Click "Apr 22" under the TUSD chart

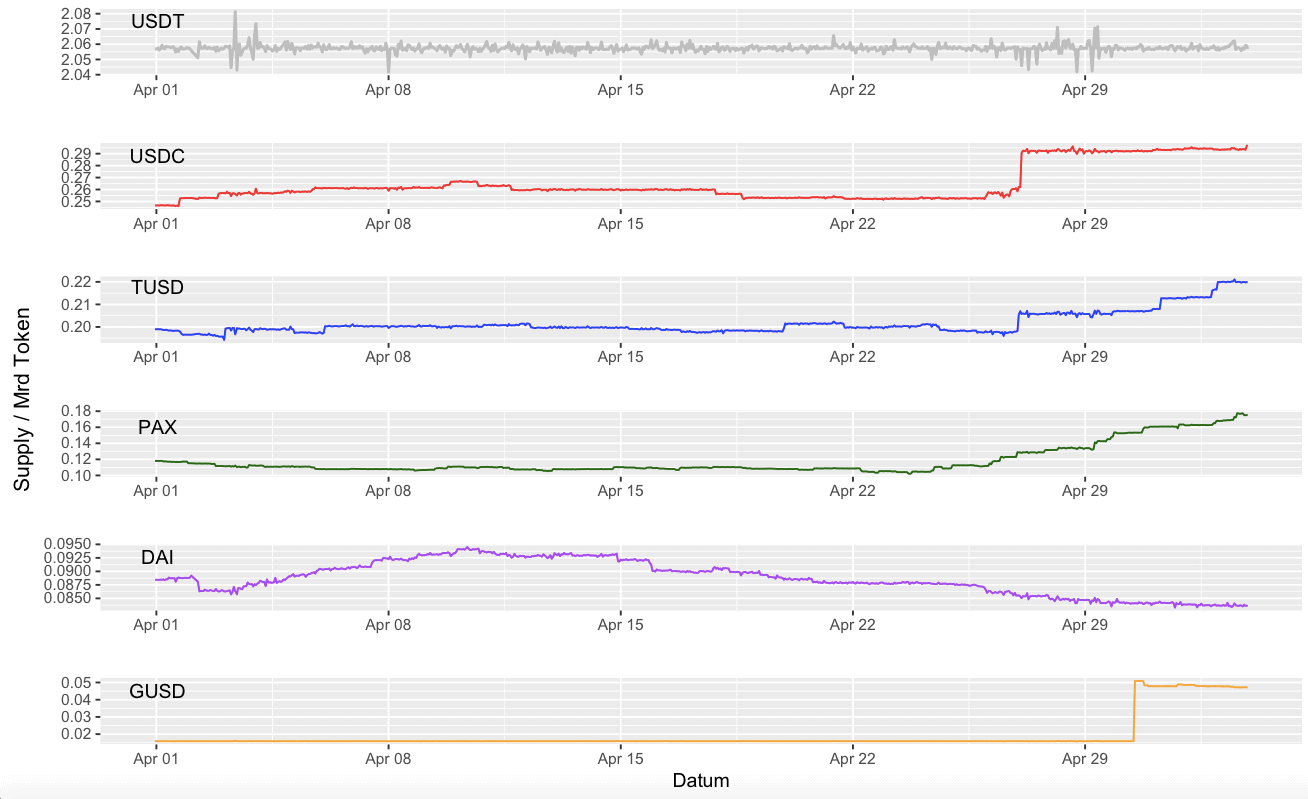pyautogui.click(x=852, y=357)
